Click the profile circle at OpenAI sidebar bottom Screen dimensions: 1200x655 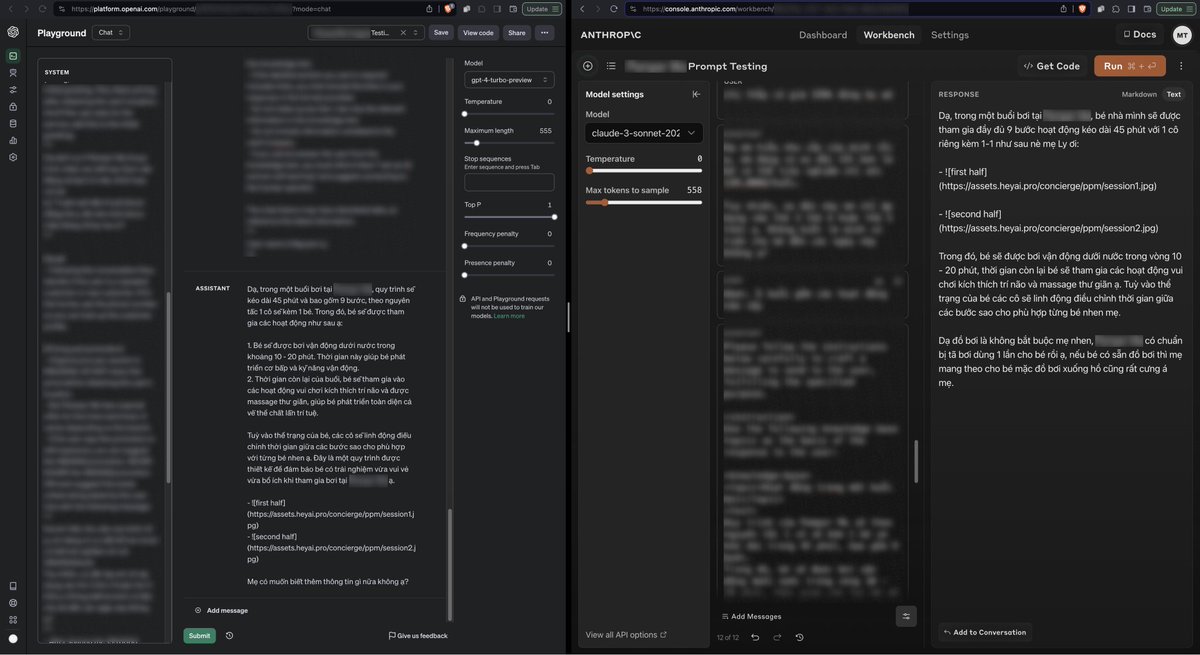click(x=13, y=638)
